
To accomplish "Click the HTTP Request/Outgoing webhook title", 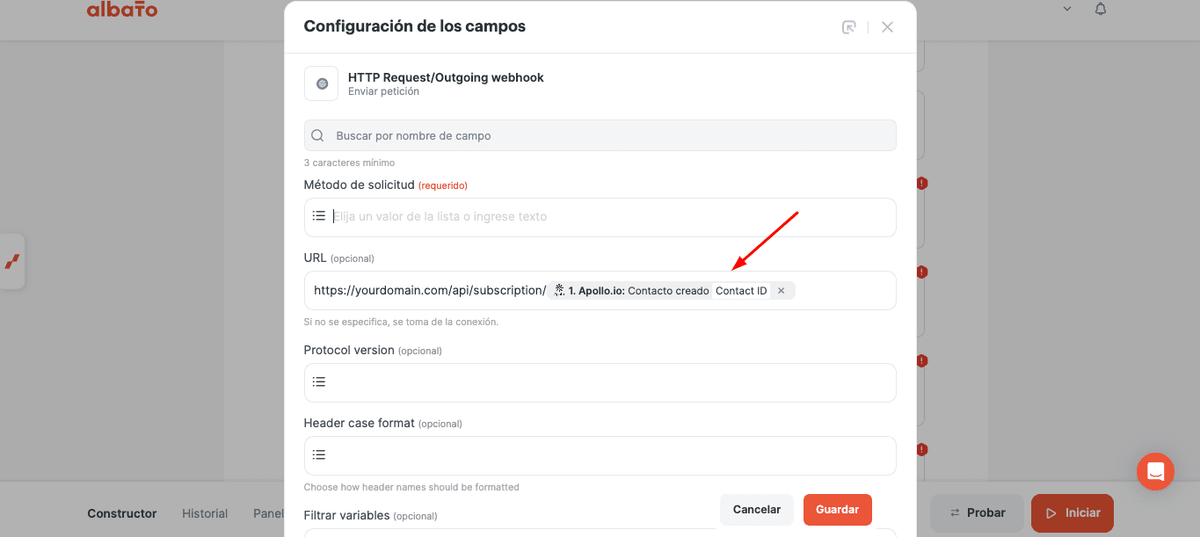I will pos(446,77).
